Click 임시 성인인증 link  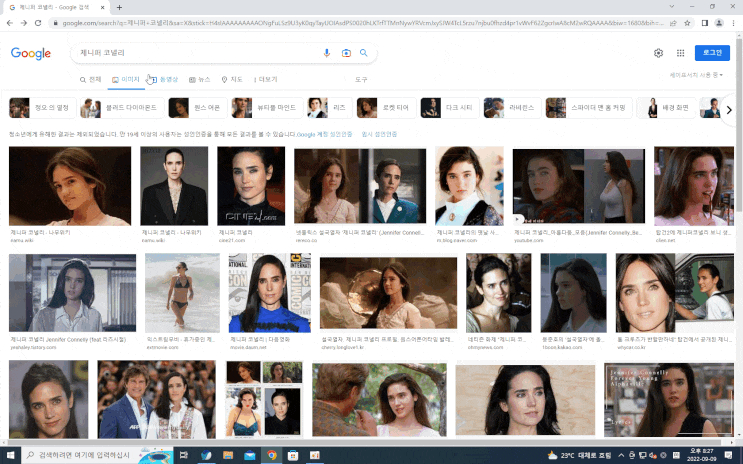tap(379, 135)
